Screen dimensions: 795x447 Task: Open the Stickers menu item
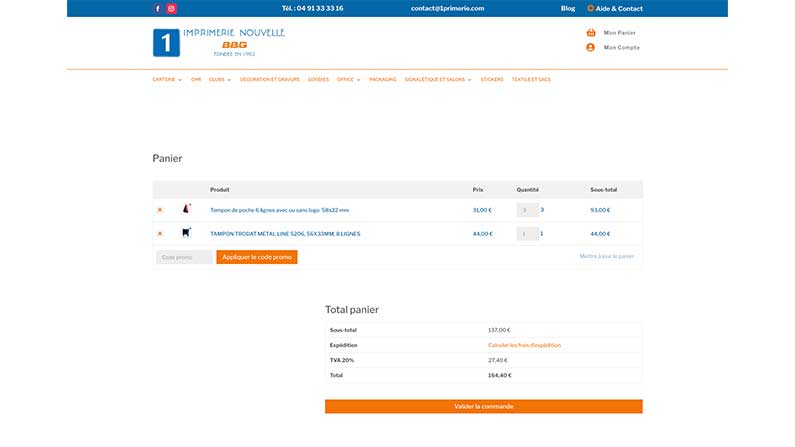[491, 79]
